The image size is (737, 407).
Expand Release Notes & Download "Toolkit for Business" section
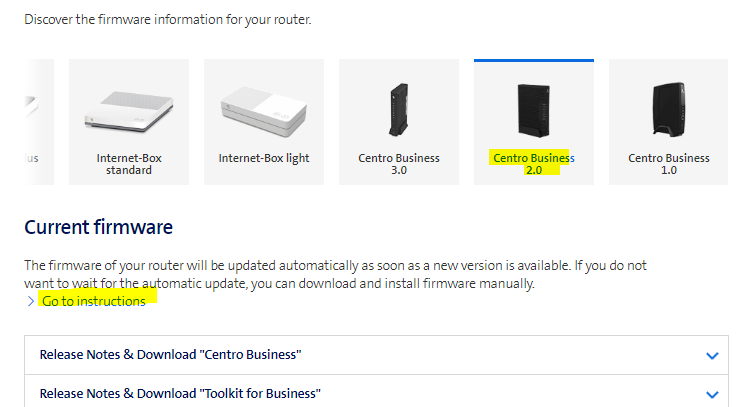tap(180, 393)
